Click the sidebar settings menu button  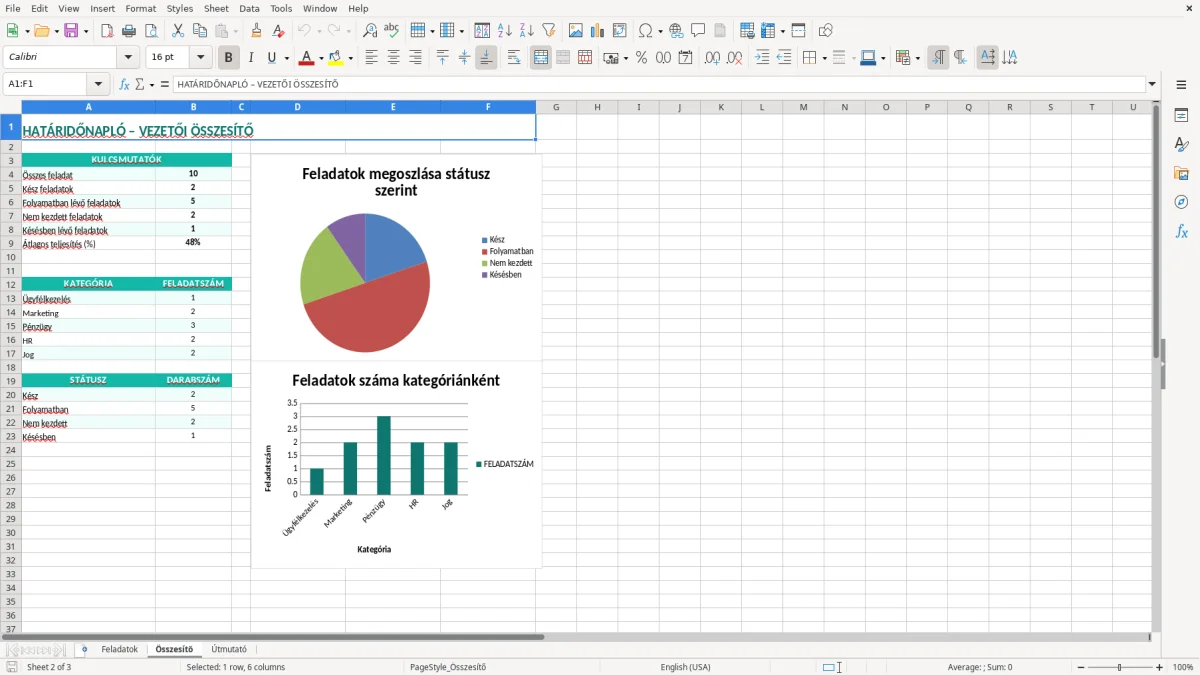(x=1181, y=85)
